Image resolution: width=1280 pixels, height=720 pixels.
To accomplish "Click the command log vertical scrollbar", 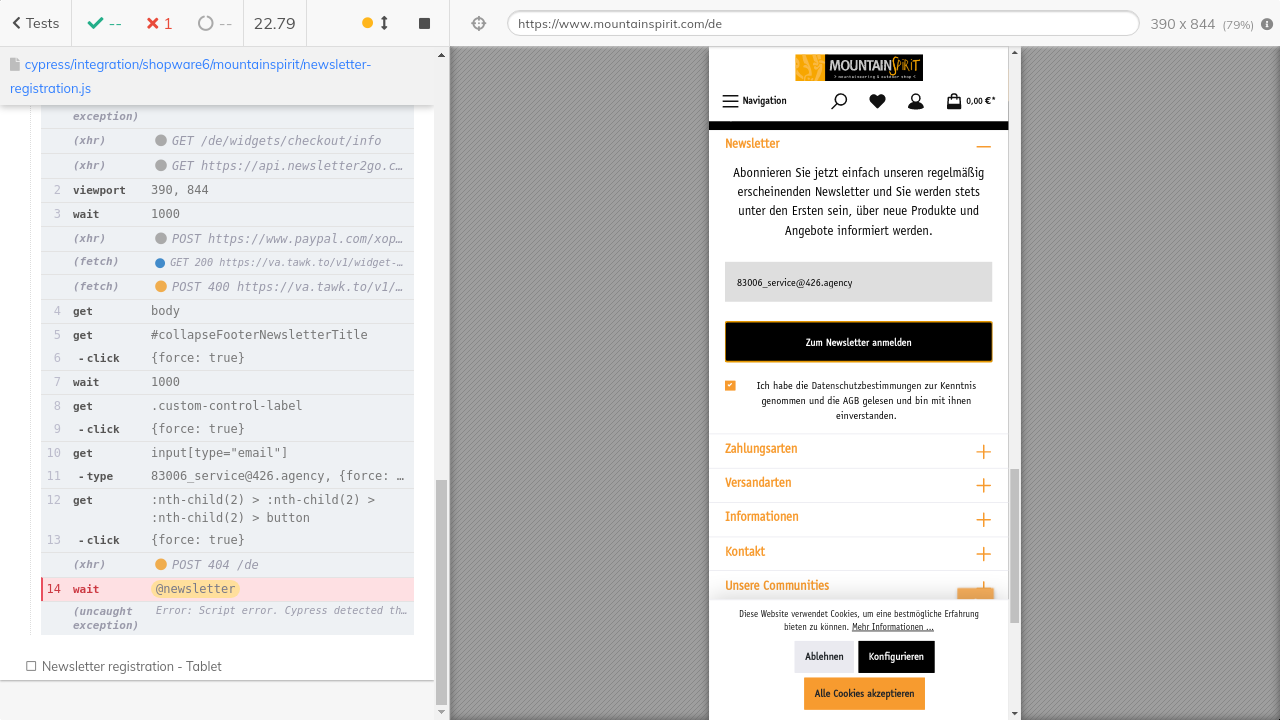I will (441, 590).
